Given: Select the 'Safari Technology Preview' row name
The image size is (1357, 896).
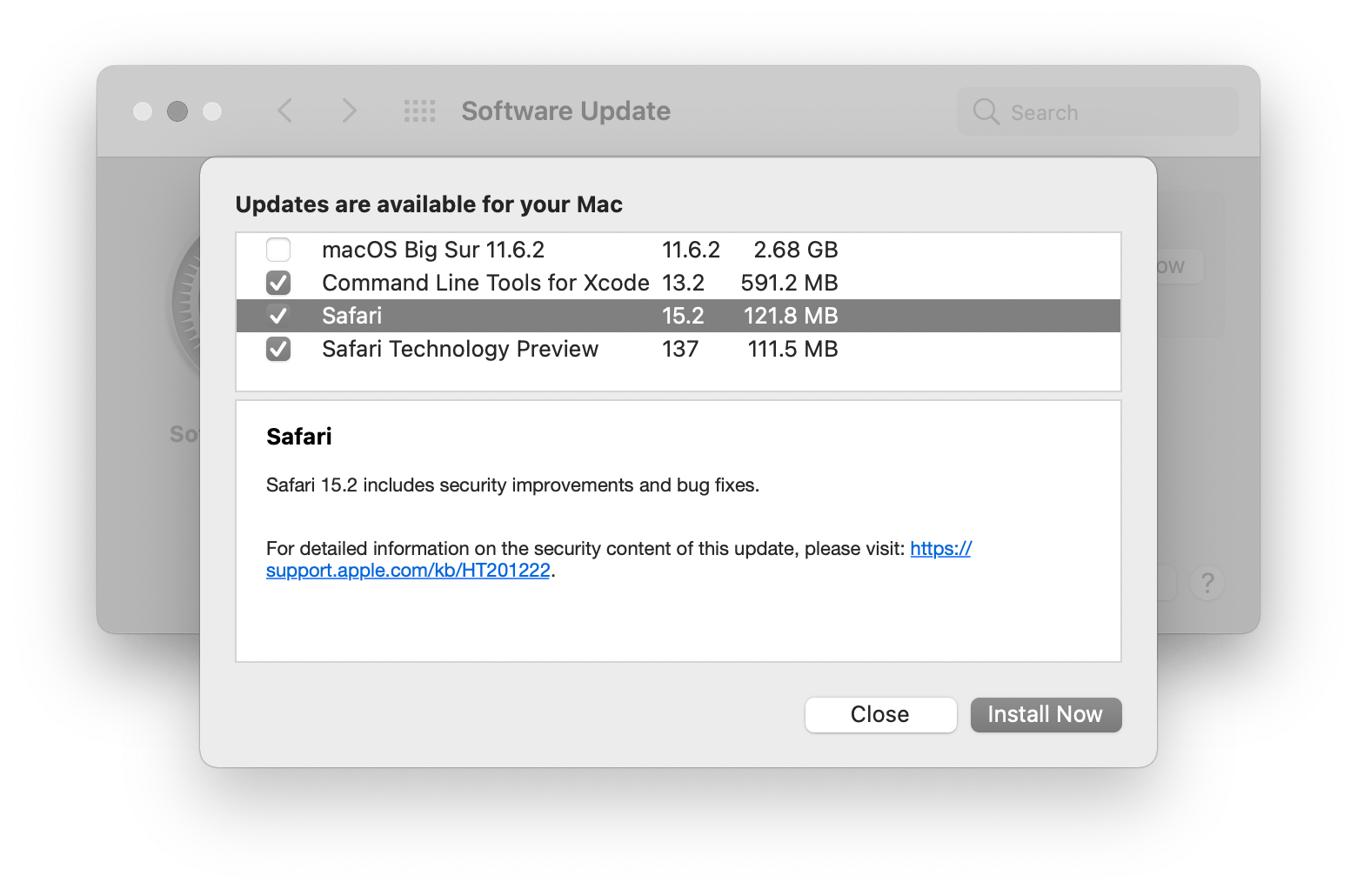Looking at the screenshot, I should click(460, 349).
